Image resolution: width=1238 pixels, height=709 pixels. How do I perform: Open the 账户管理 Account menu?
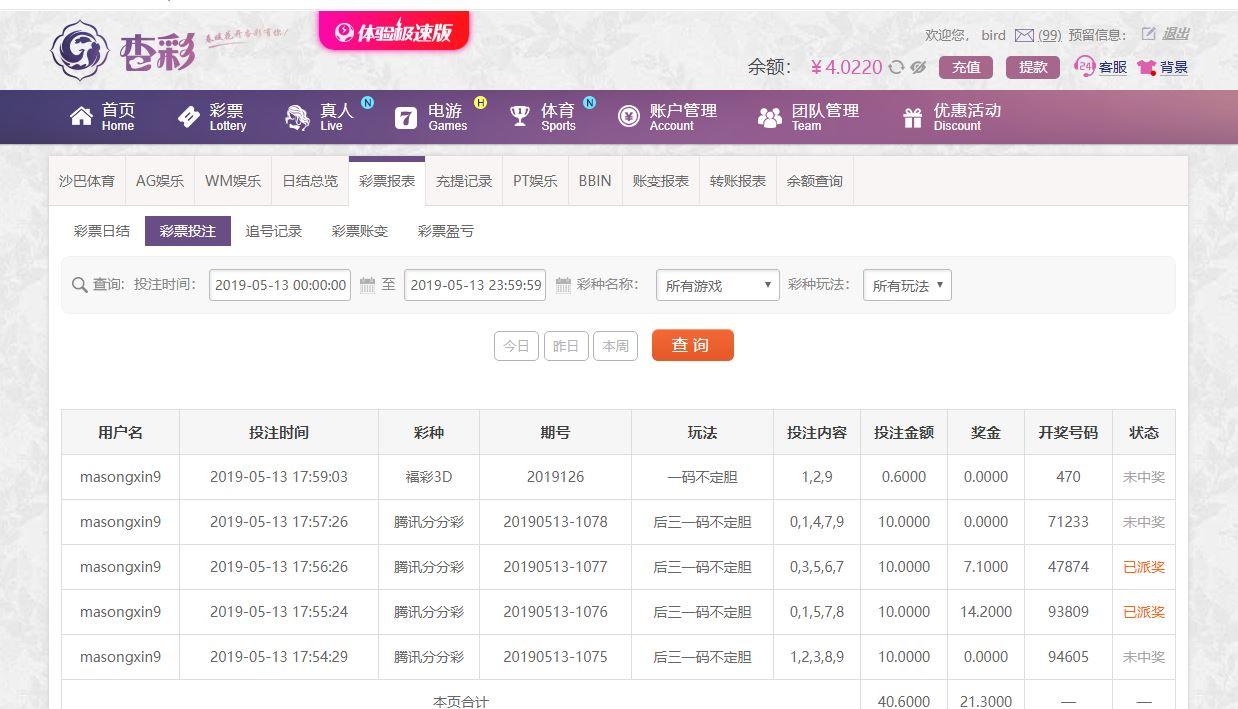click(667, 117)
